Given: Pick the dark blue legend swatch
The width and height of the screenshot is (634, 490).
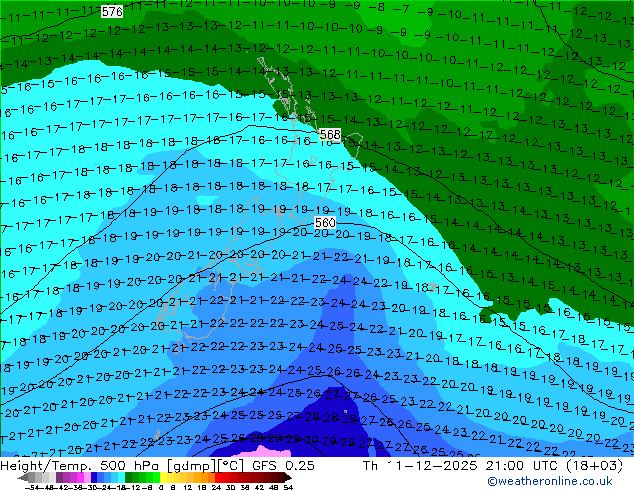Looking at the screenshot, I should 94,478.
